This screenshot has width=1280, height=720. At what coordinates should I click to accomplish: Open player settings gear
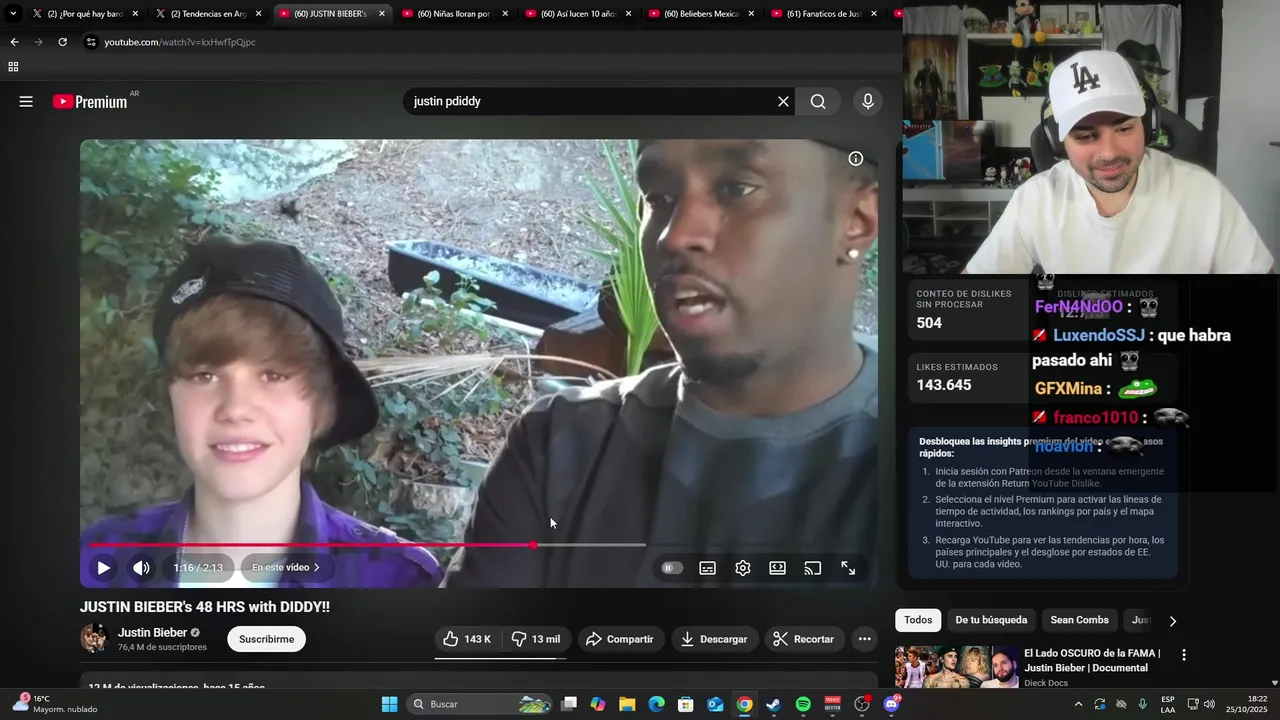pos(743,568)
